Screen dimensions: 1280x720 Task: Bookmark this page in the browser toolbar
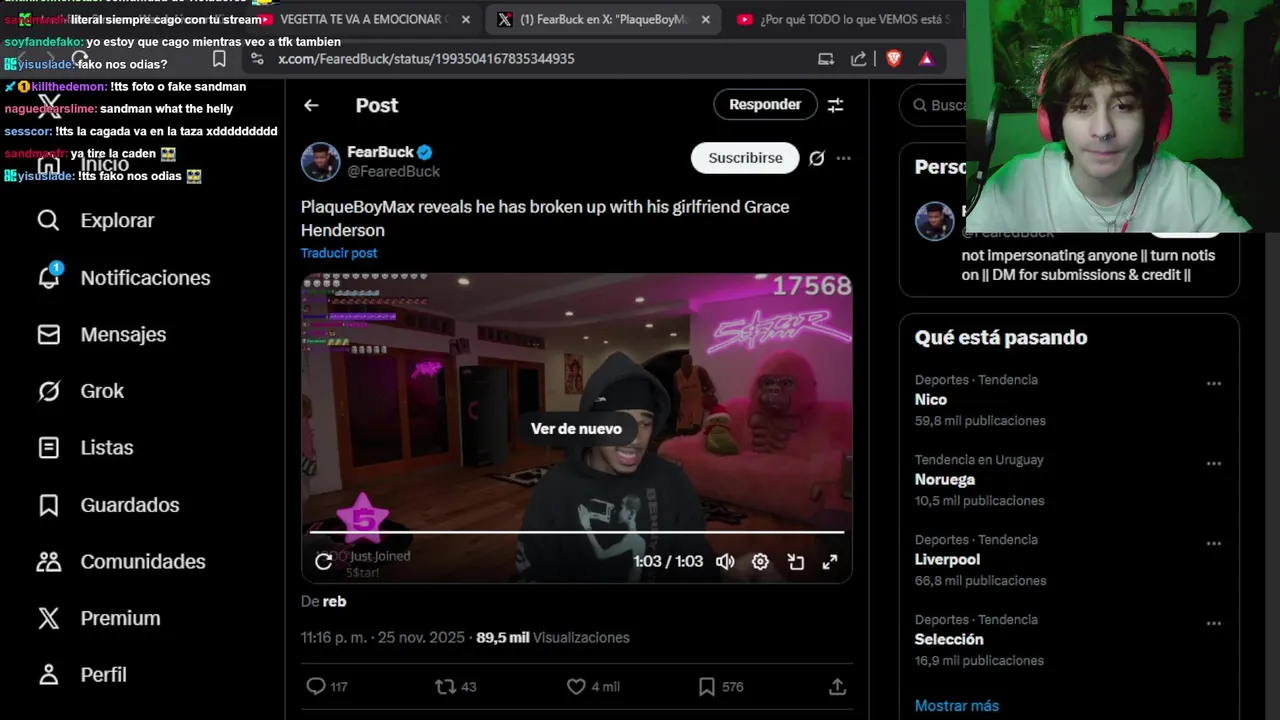(x=219, y=58)
